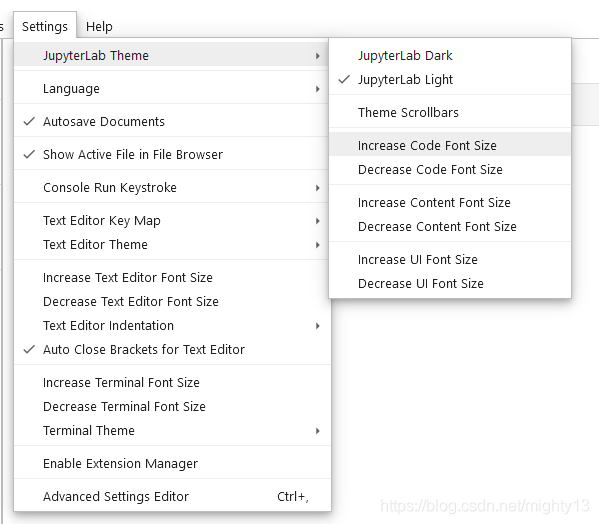
Task: Choose Decrease Text Editor Font Size
Action: click(172, 302)
